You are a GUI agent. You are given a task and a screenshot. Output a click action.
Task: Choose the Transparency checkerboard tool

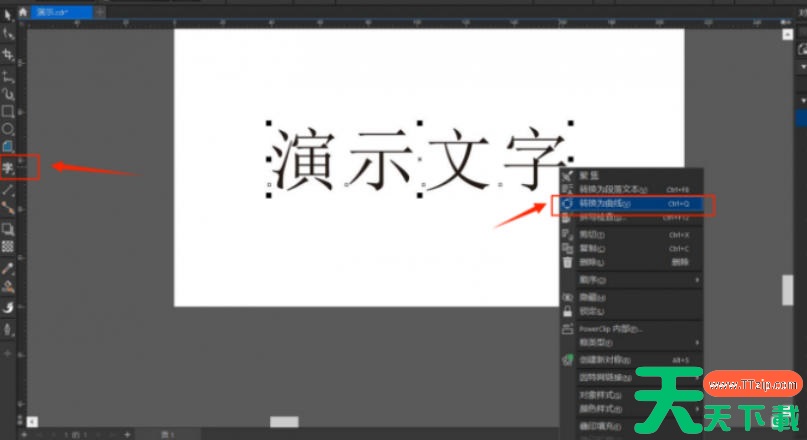8,246
